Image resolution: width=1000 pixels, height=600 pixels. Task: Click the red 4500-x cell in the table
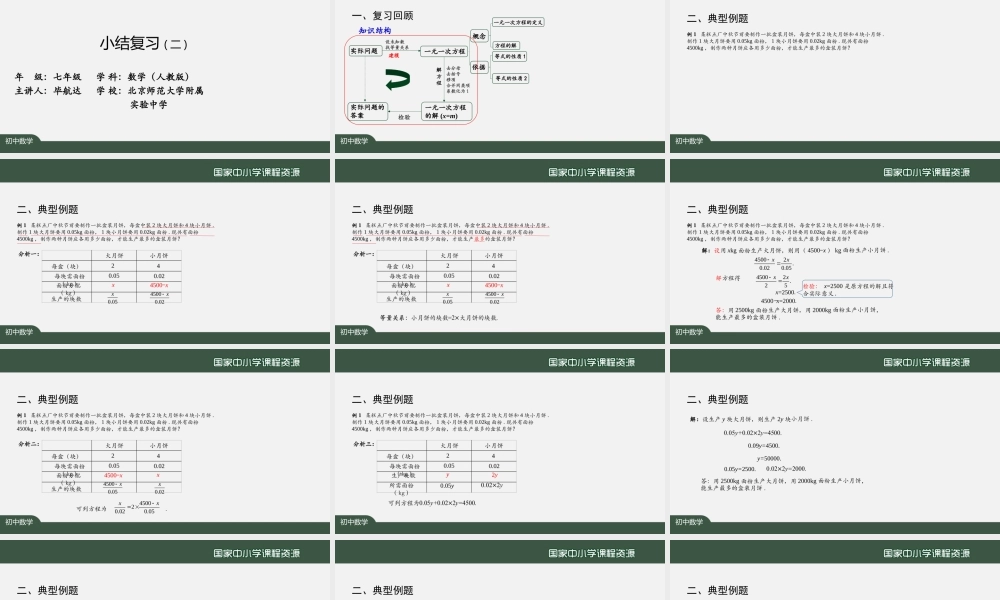pos(157,287)
